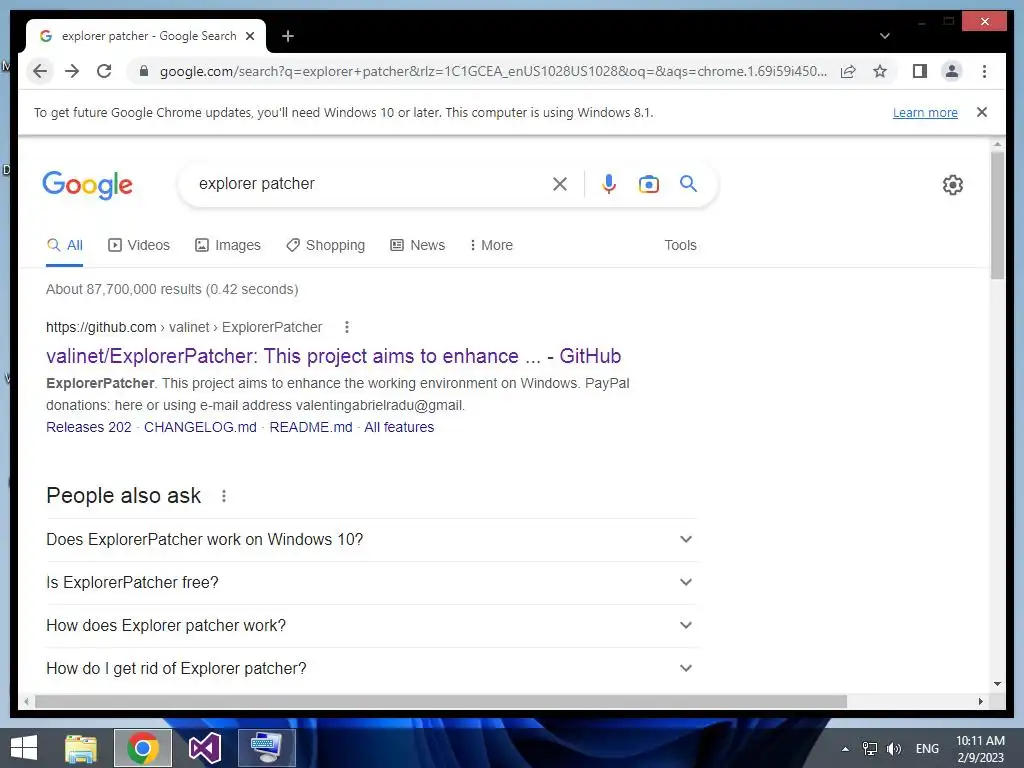
Task: Open File Explorer from the taskbar
Action: point(81,748)
